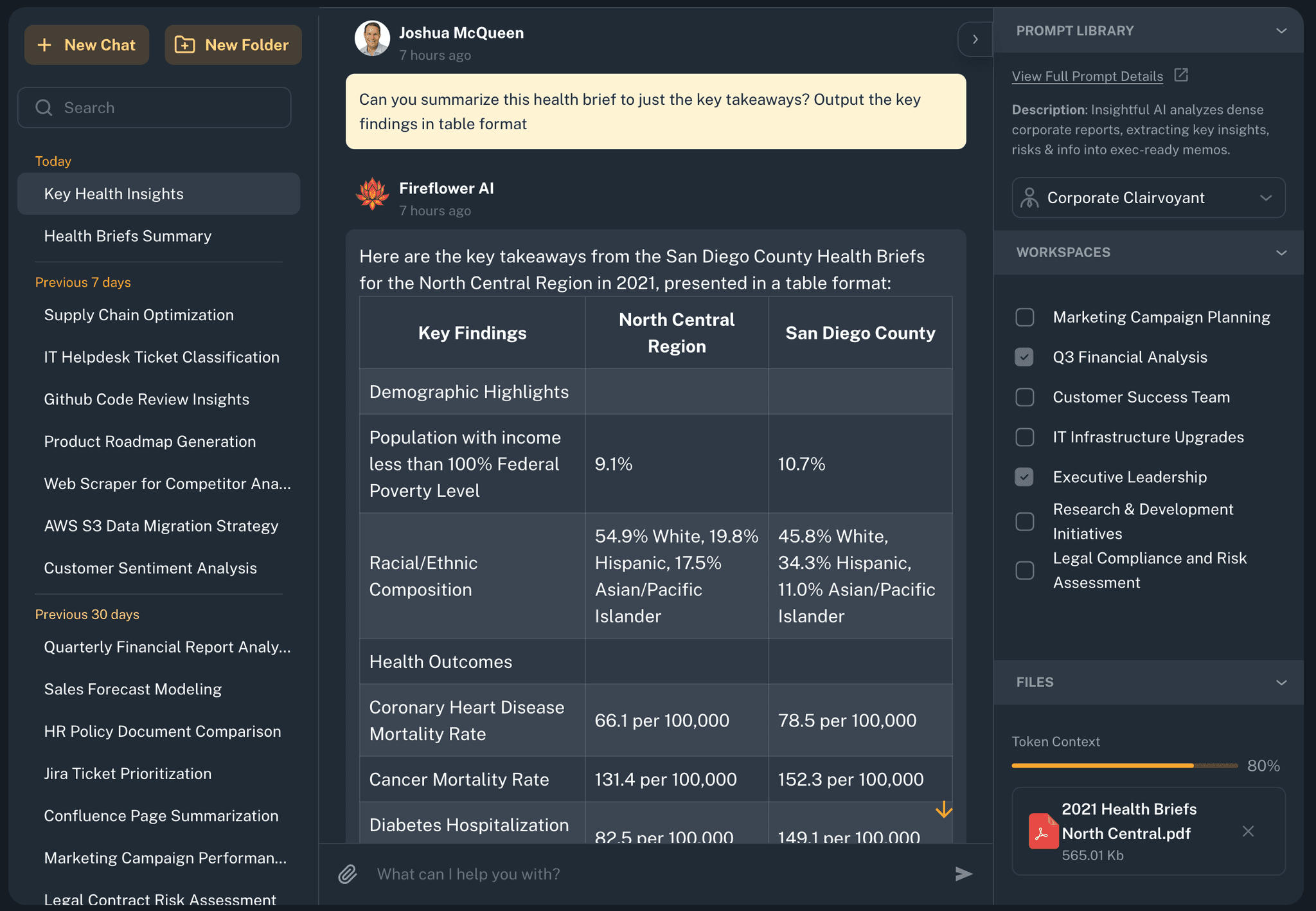Click the 'North Central Region' column header
This screenshot has height=911, width=1316.
pos(677,332)
